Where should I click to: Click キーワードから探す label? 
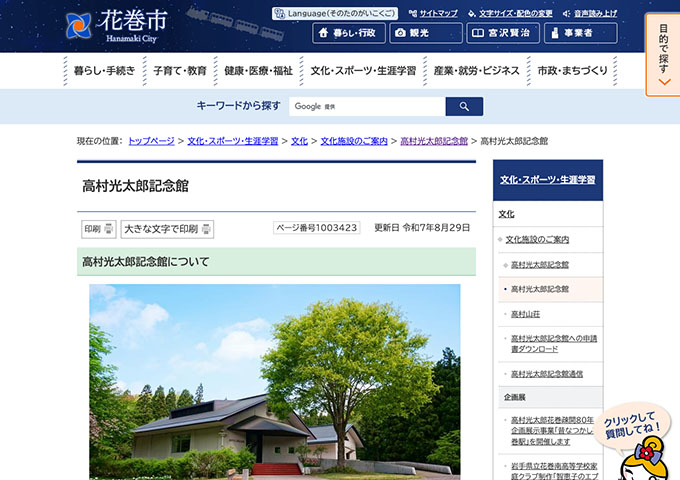tap(239, 106)
